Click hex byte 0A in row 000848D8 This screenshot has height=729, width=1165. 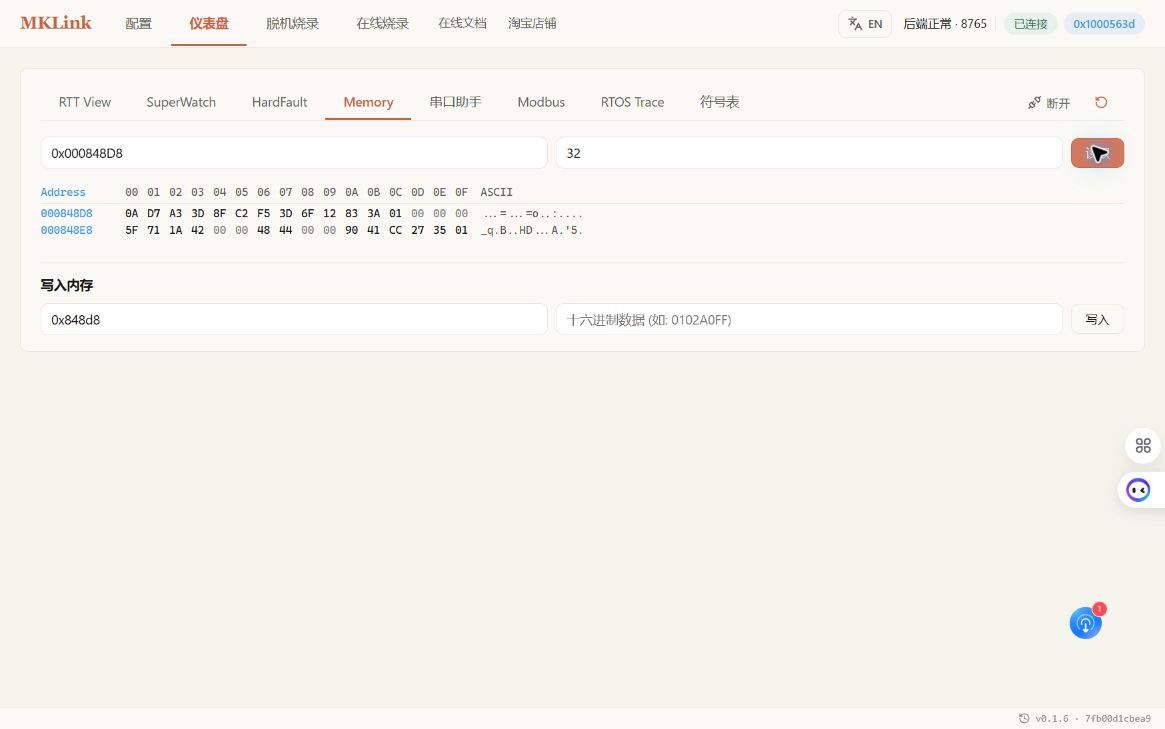click(132, 213)
